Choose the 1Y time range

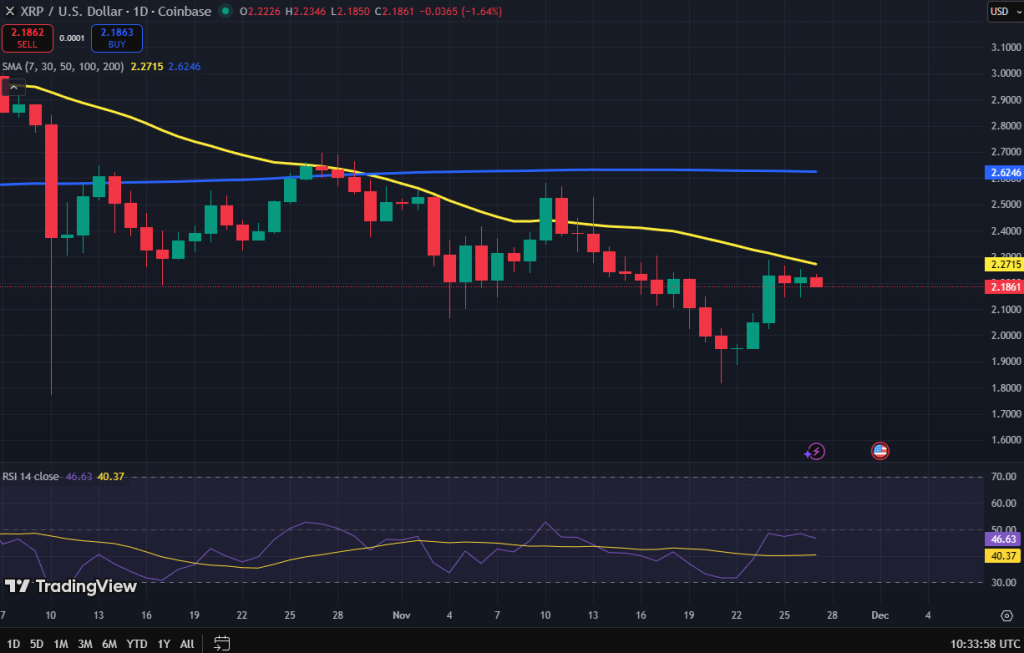click(163, 644)
